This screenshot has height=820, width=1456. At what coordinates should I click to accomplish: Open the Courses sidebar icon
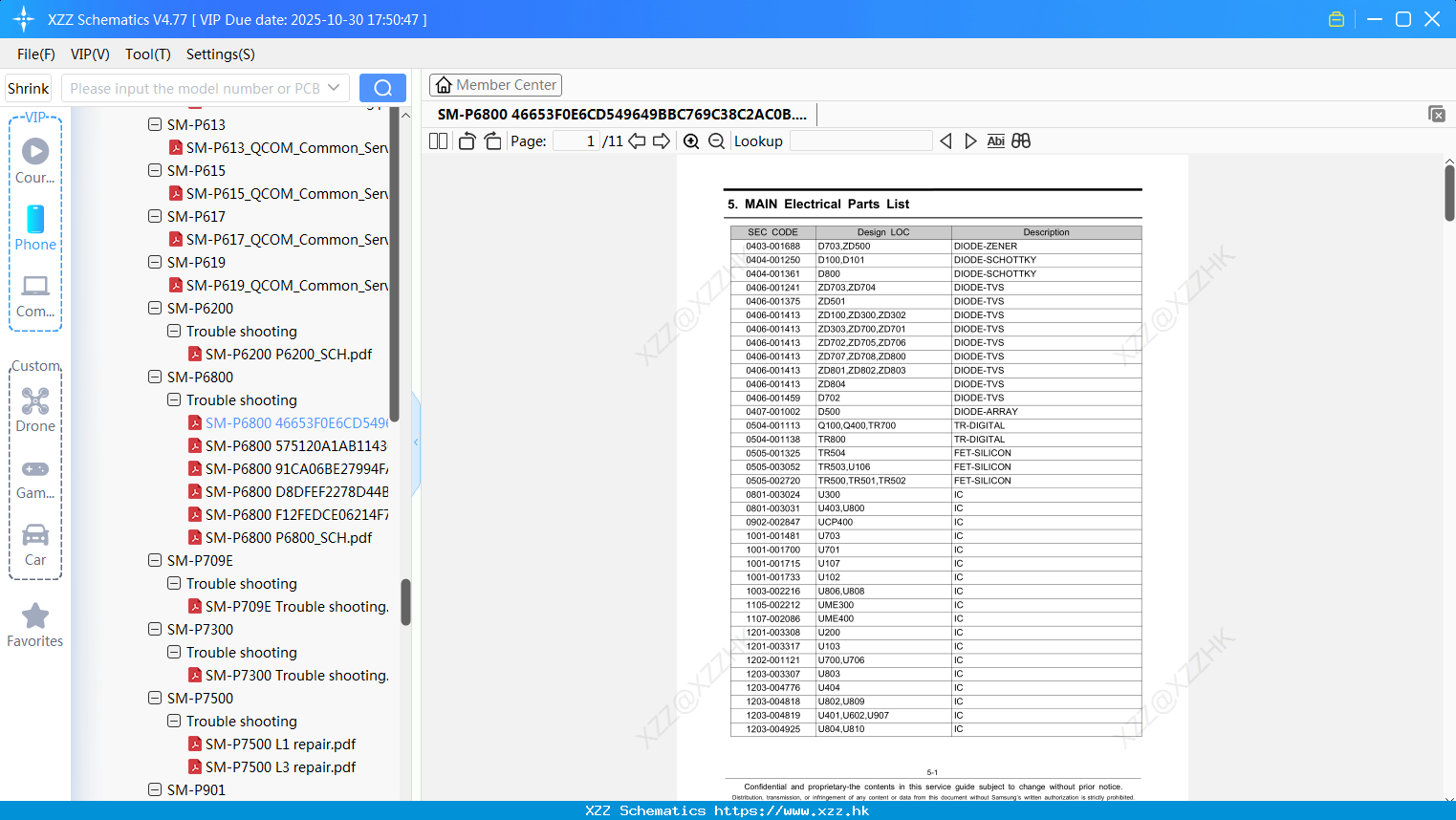(x=35, y=162)
